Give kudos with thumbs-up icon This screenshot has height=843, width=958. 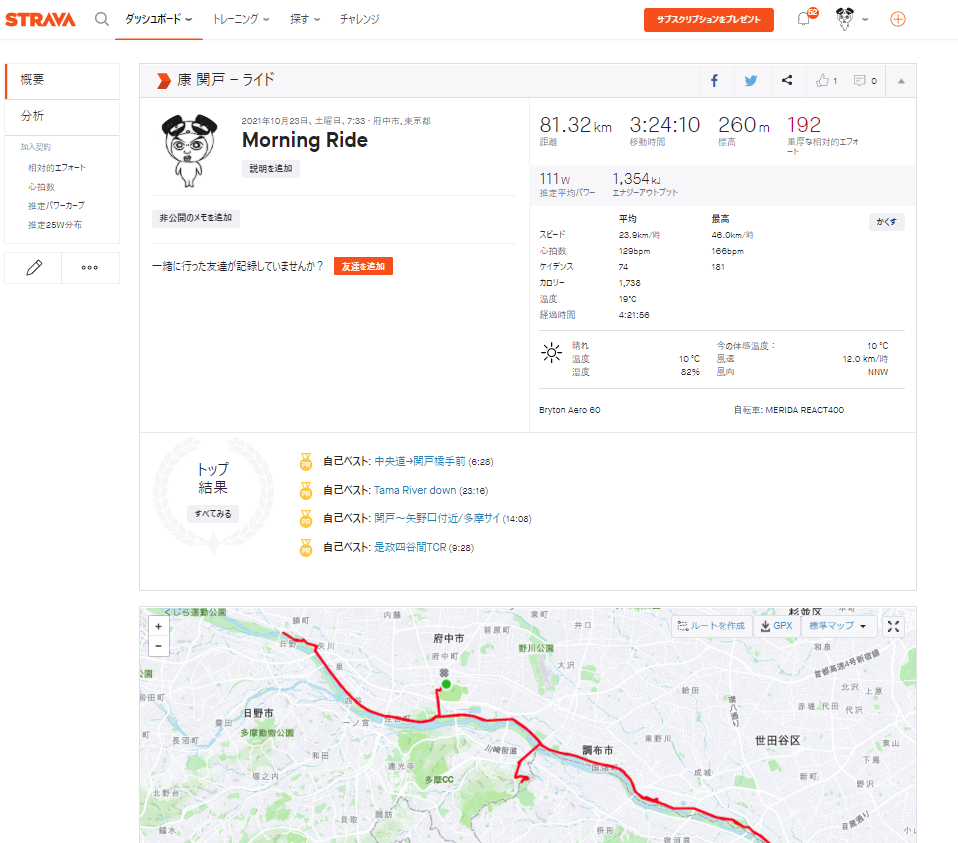point(825,81)
